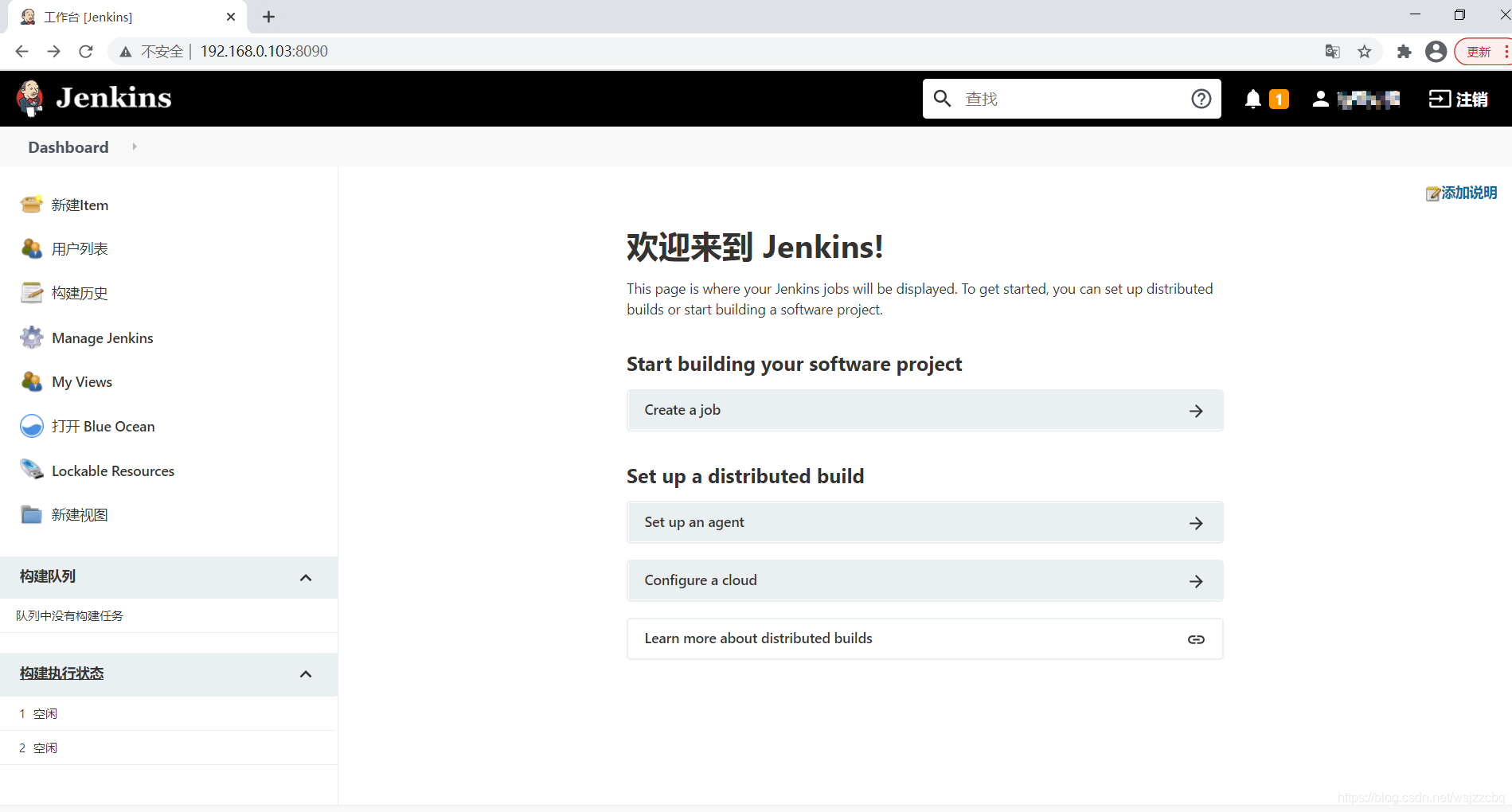This screenshot has height=812, width=1512.
Task: Open a new browser tab
Action: pos(268,17)
